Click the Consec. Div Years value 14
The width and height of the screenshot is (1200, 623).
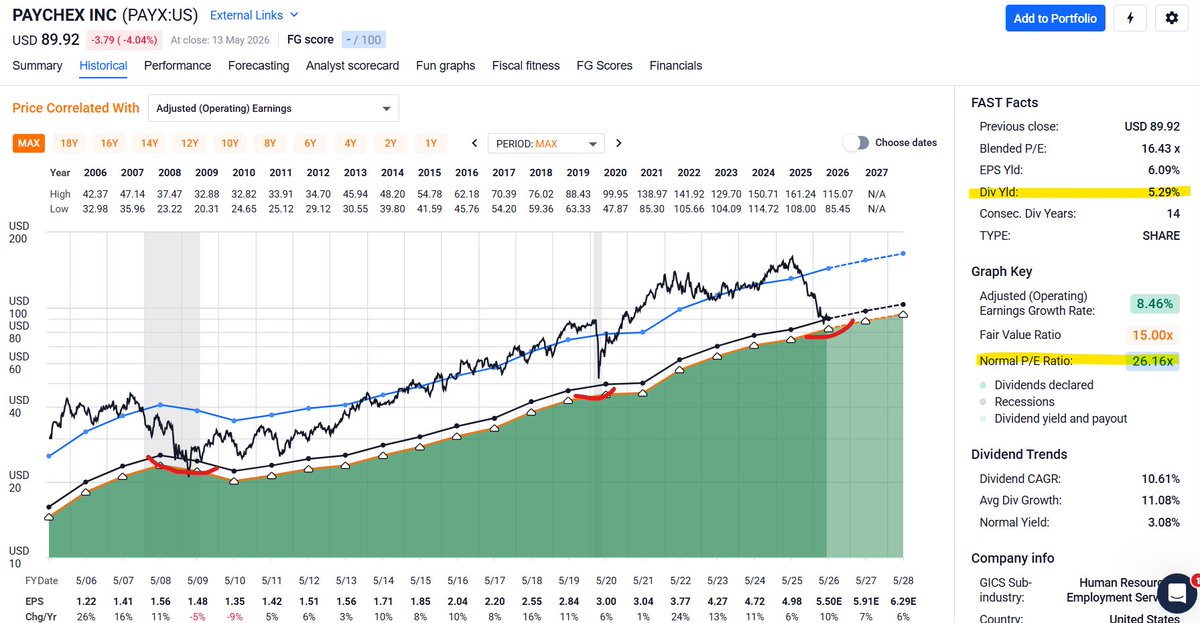[1173, 214]
